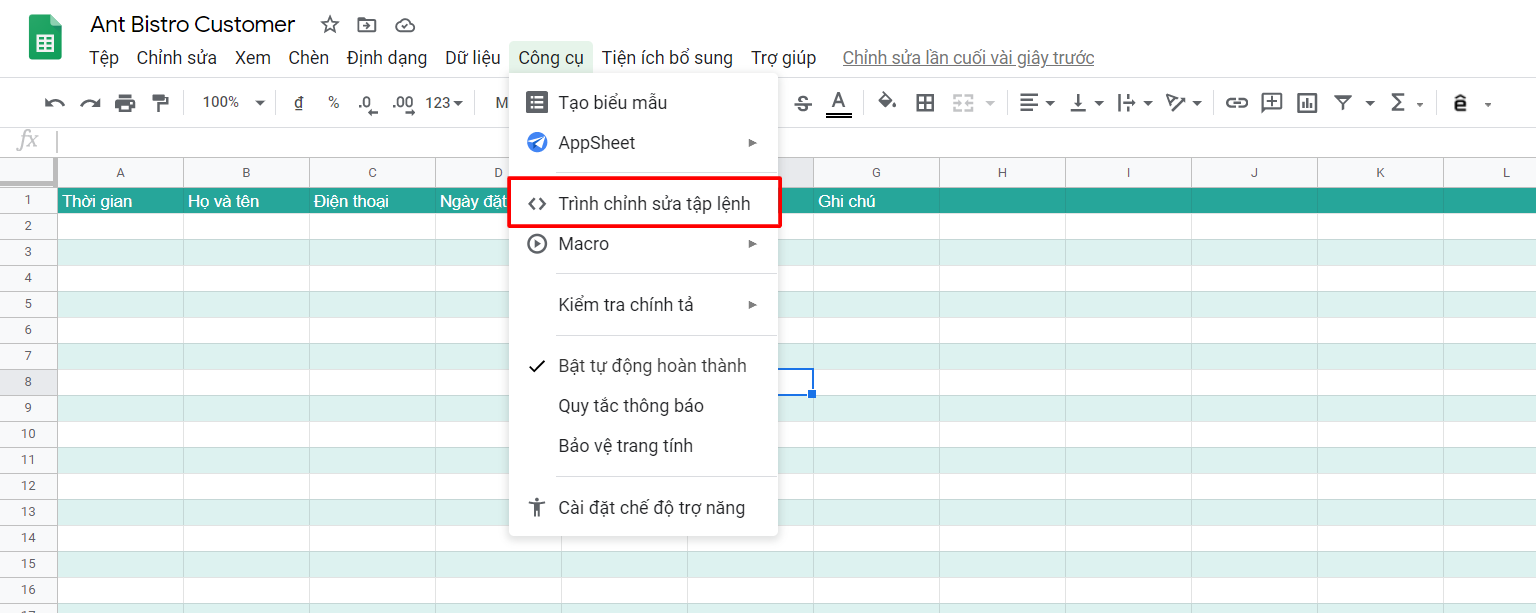Viewport: 1536px width, 613px height.
Task: Open the Định dạng menu
Action: 387,58
